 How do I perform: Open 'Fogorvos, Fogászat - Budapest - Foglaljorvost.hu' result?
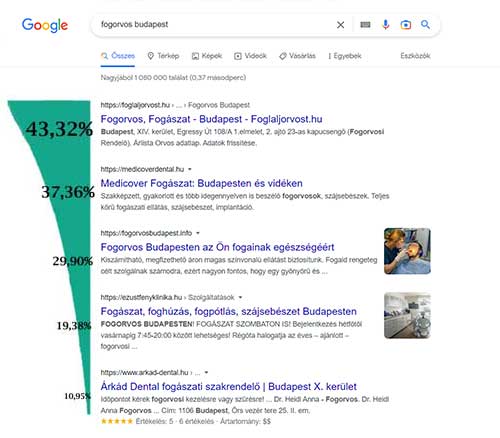(x=211, y=119)
